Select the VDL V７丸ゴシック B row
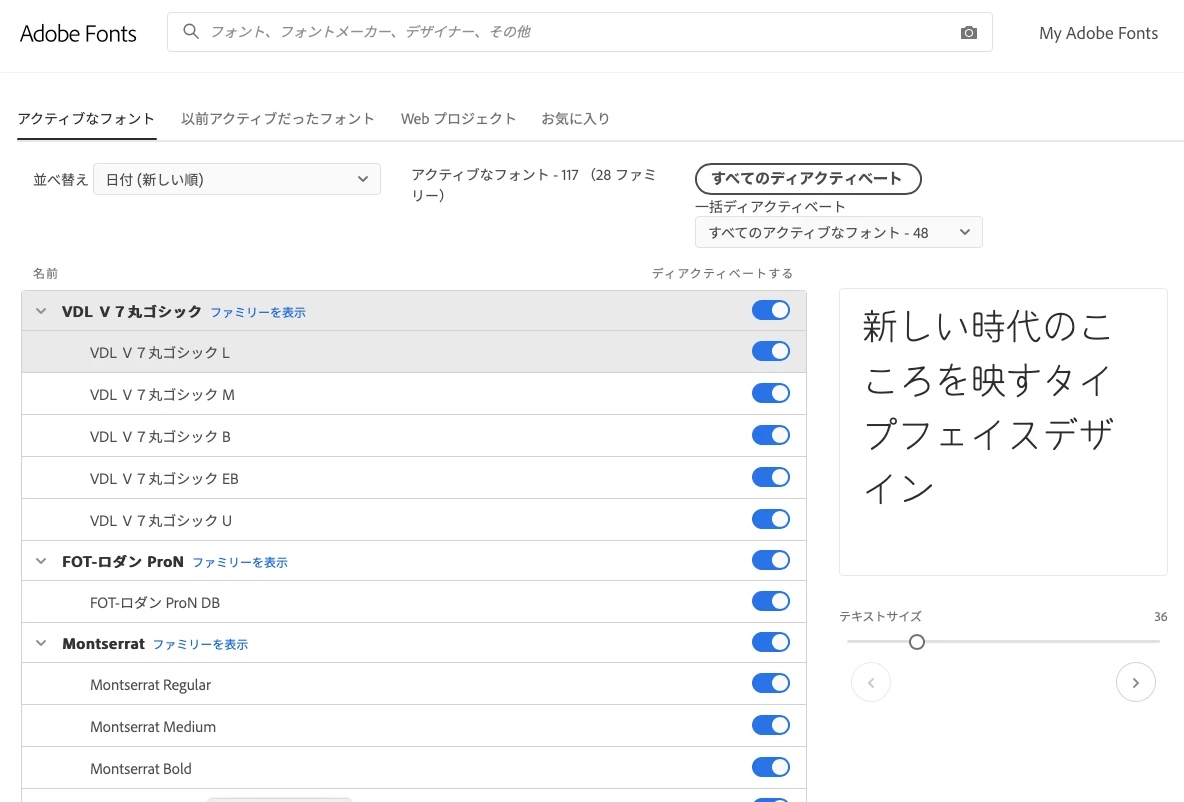Image resolution: width=1184 pixels, height=802 pixels. point(414,436)
